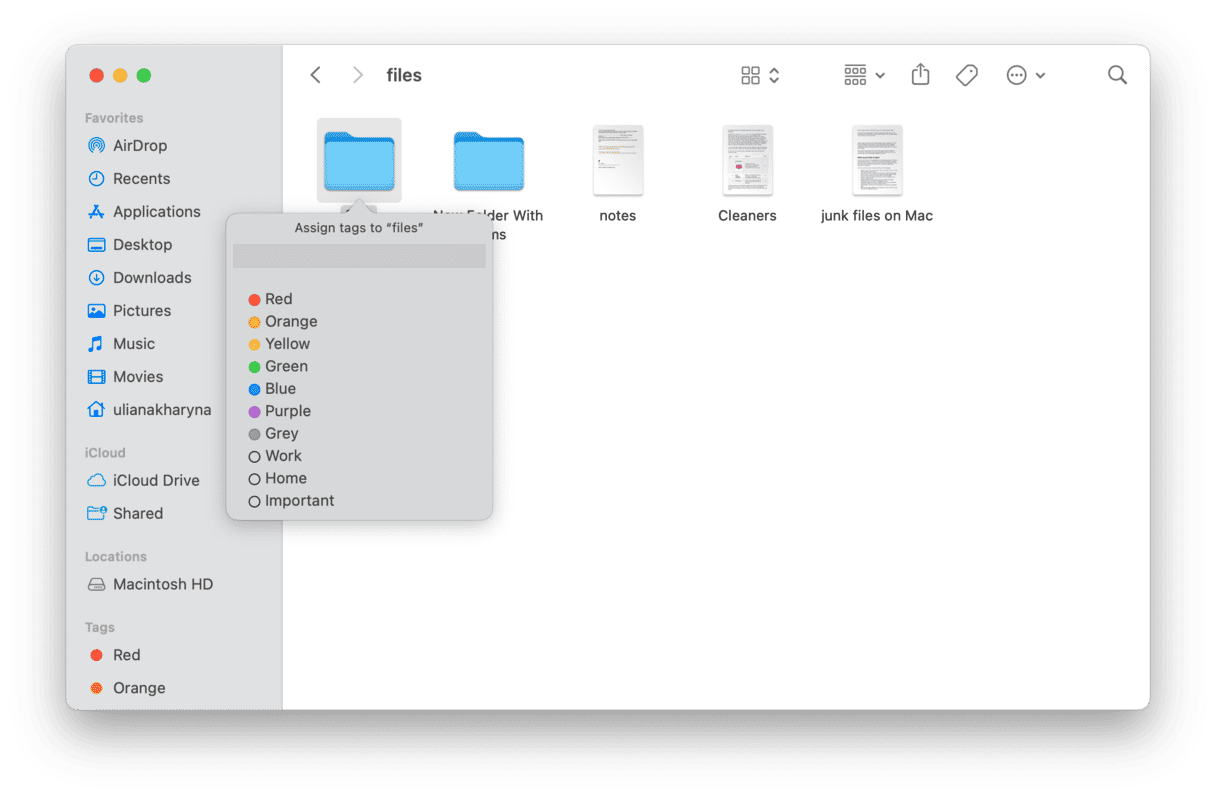
Task: Click the tag name input field
Action: [x=359, y=256]
